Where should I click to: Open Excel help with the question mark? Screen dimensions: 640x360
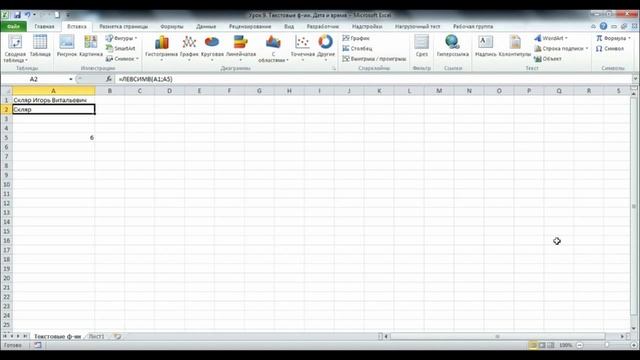point(603,26)
